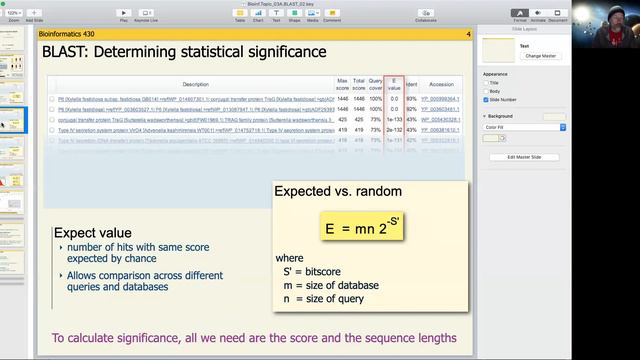
Task: Click the 'Expected vs. random' heading
Action: [x=338, y=191]
